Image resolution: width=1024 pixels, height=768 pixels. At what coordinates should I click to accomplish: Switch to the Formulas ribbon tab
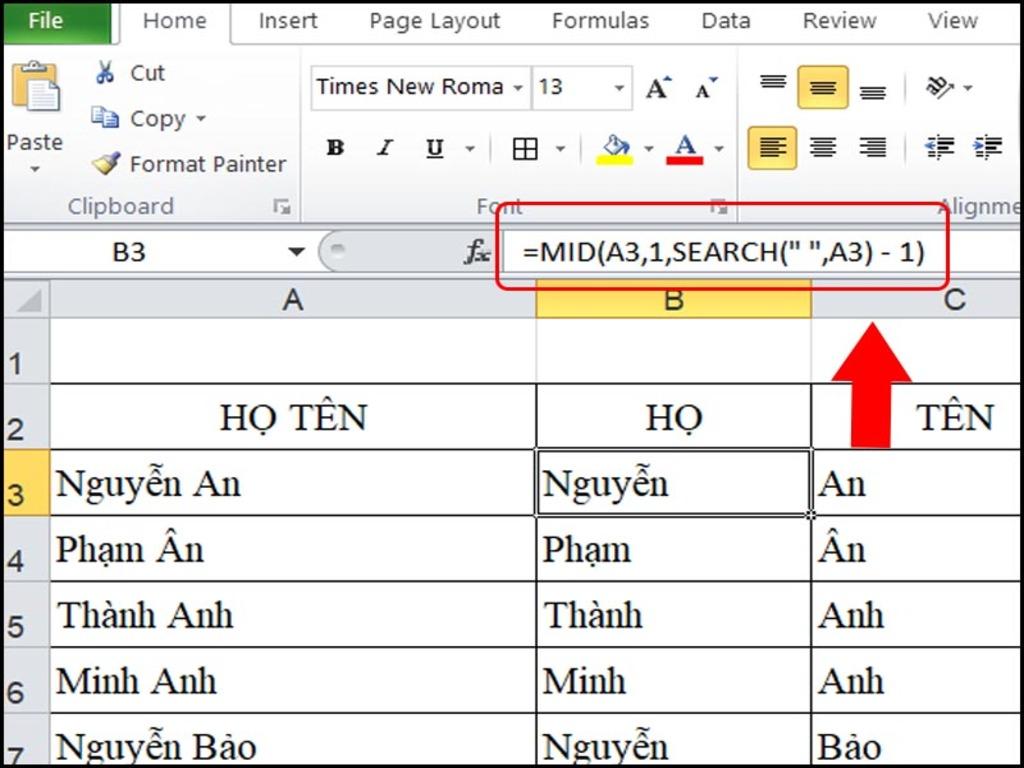(600, 20)
